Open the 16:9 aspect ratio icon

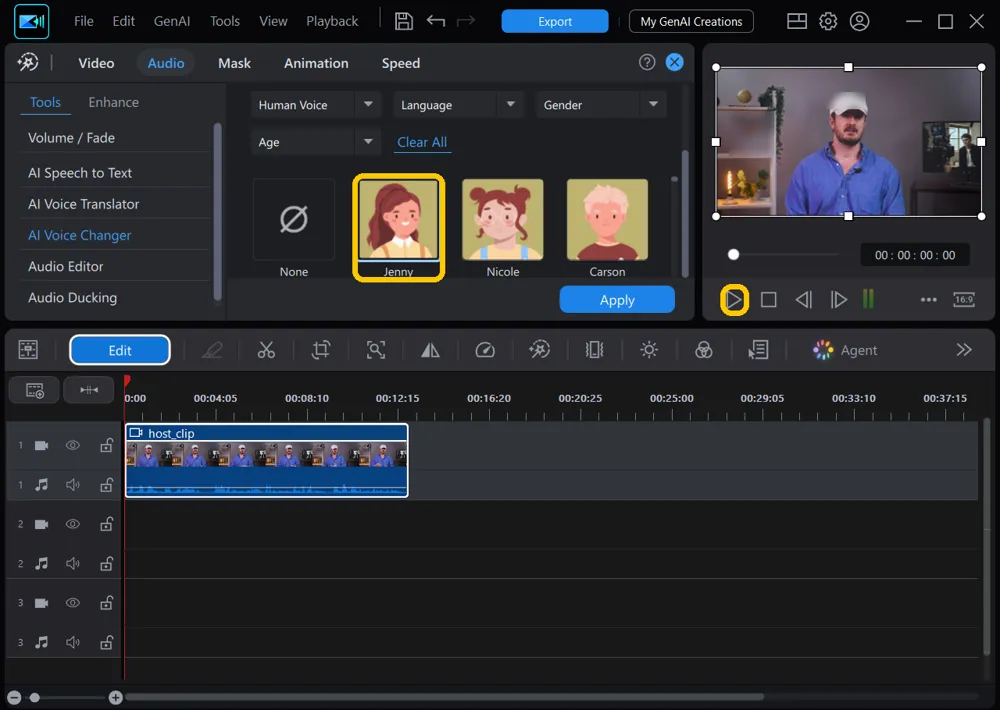click(x=964, y=299)
